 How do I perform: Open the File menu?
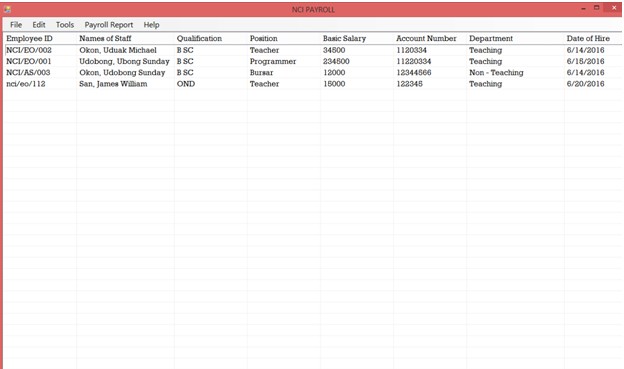[x=16, y=25]
